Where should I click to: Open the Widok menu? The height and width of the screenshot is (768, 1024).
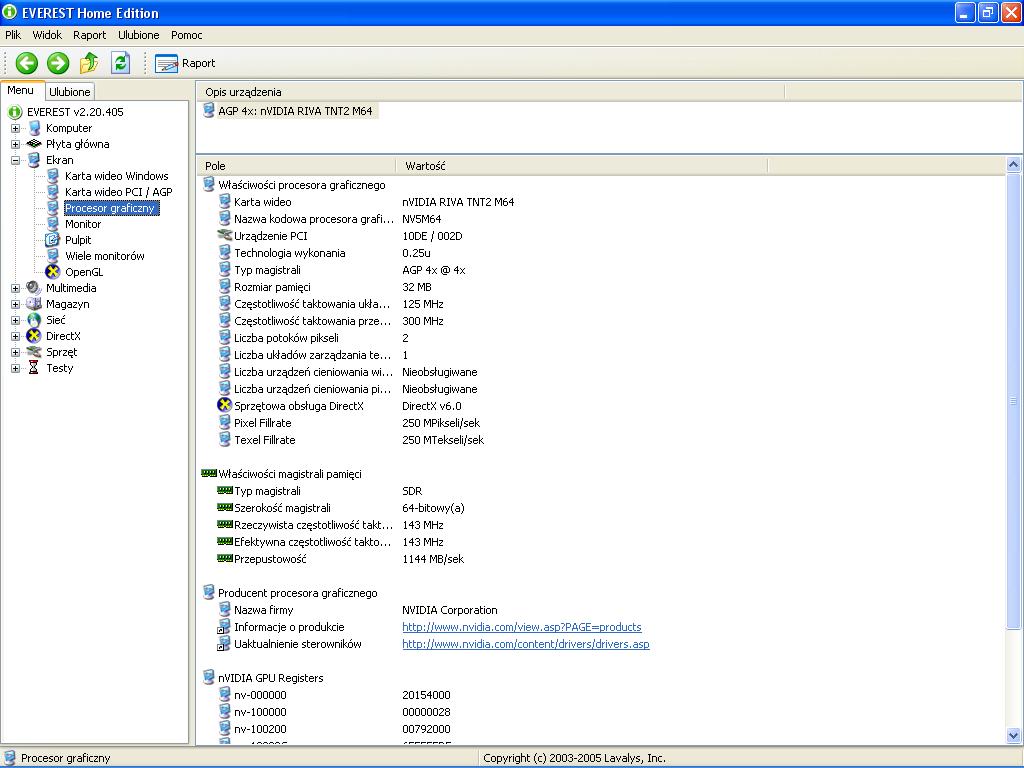tap(47, 35)
